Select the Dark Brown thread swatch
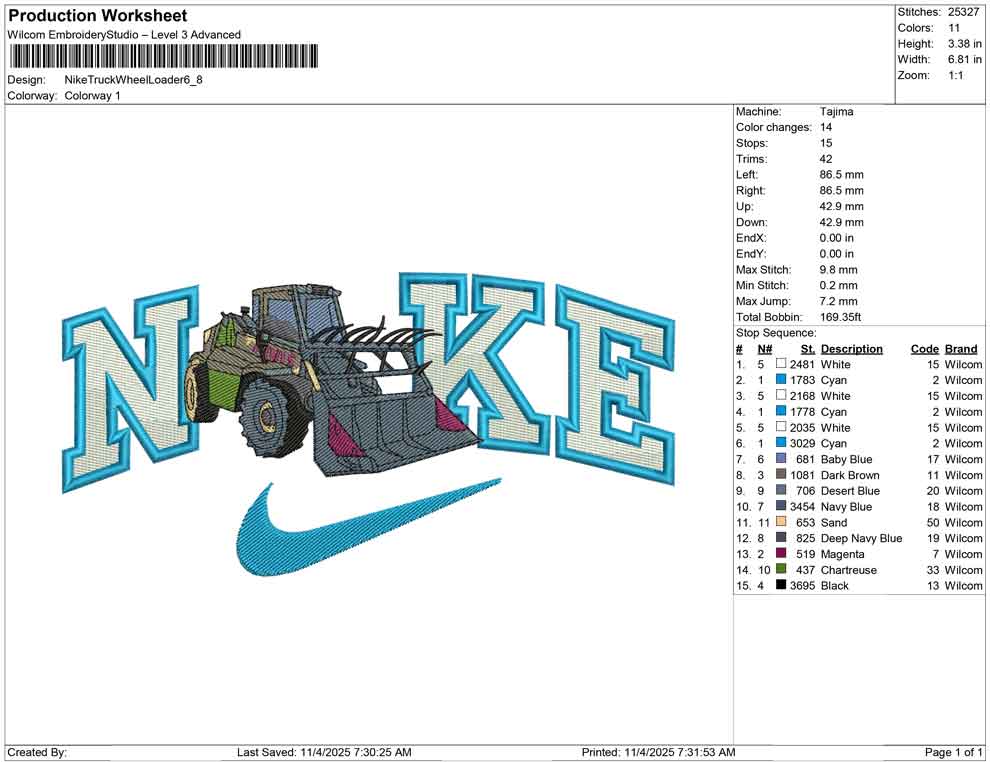990x762 pixels. click(x=780, y=475)
